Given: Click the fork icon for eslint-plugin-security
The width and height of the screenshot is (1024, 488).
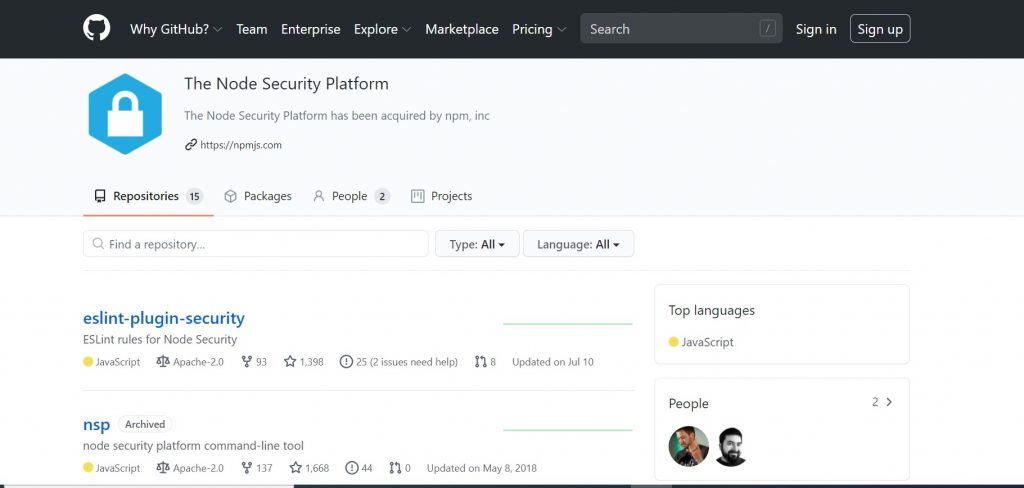Looking at the screenshot, I should click(x=246, y=361).
